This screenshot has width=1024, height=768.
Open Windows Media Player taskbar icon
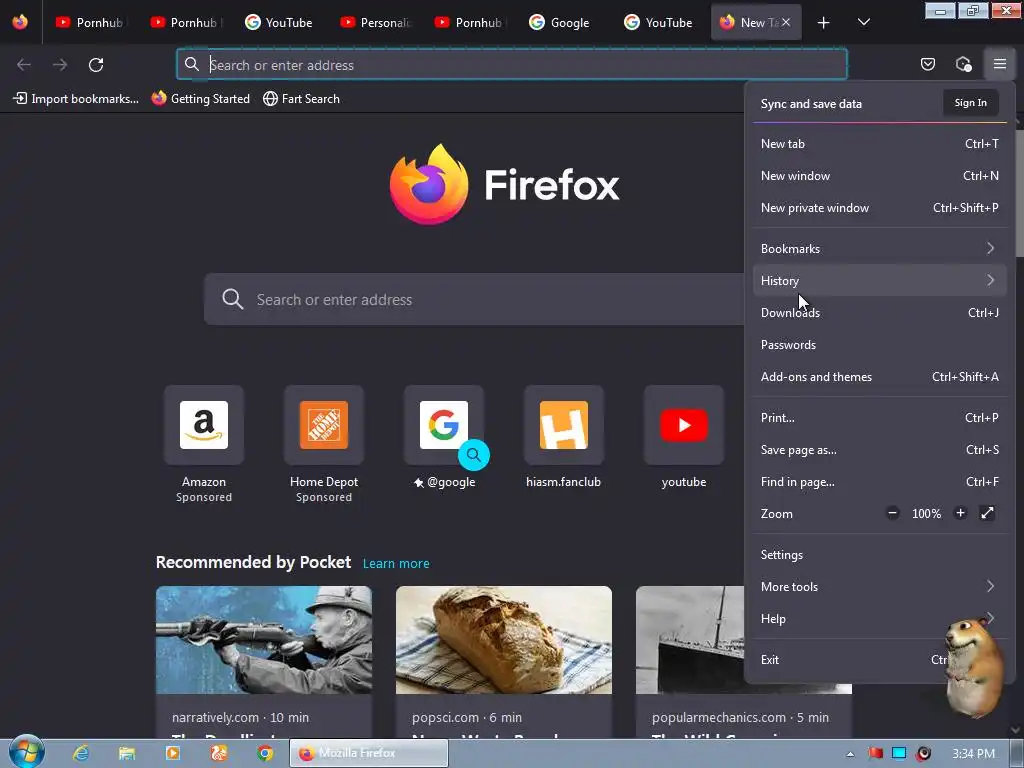173,753
